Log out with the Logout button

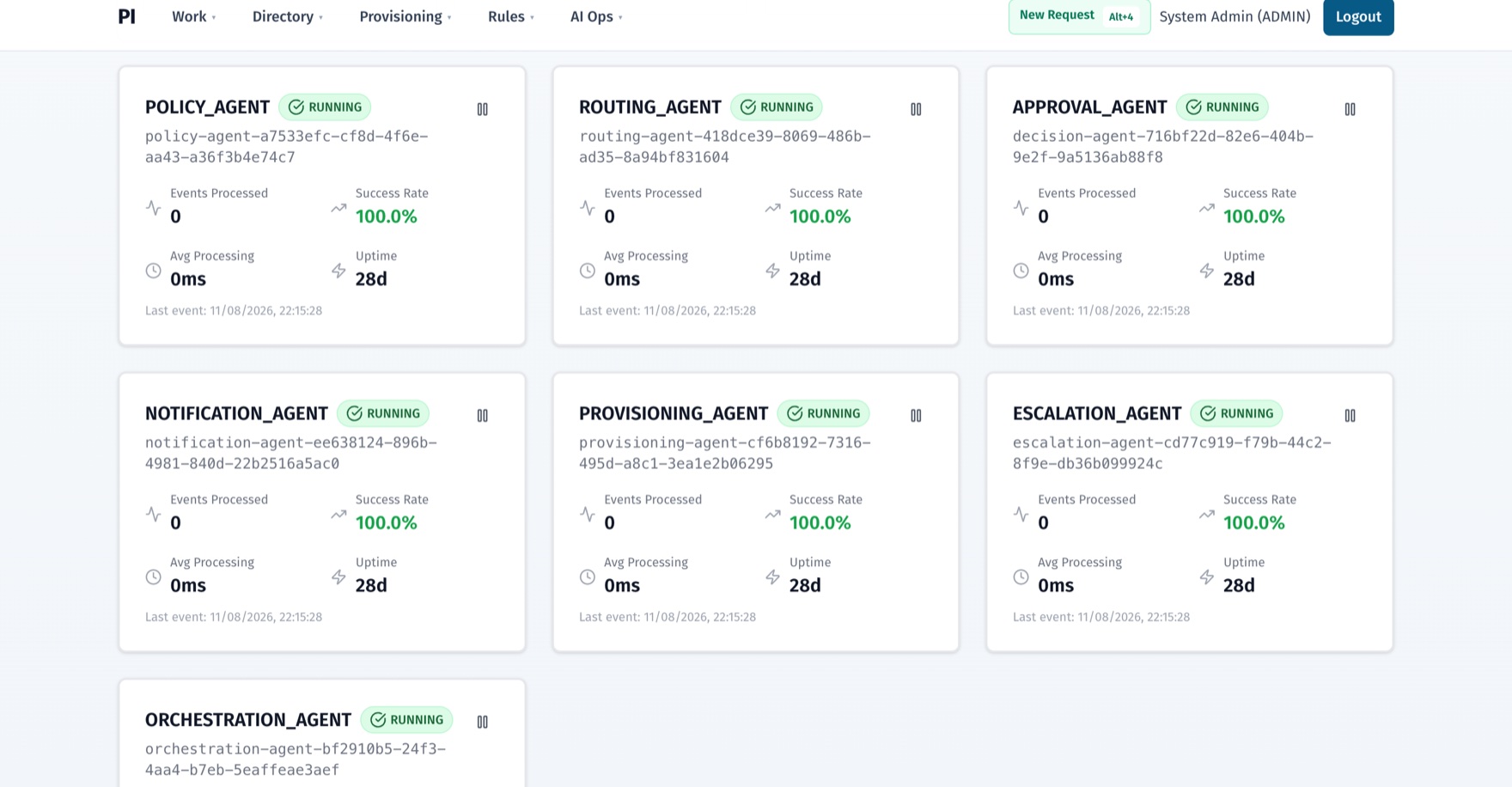pyautogui.click(x=1358, y=16)
